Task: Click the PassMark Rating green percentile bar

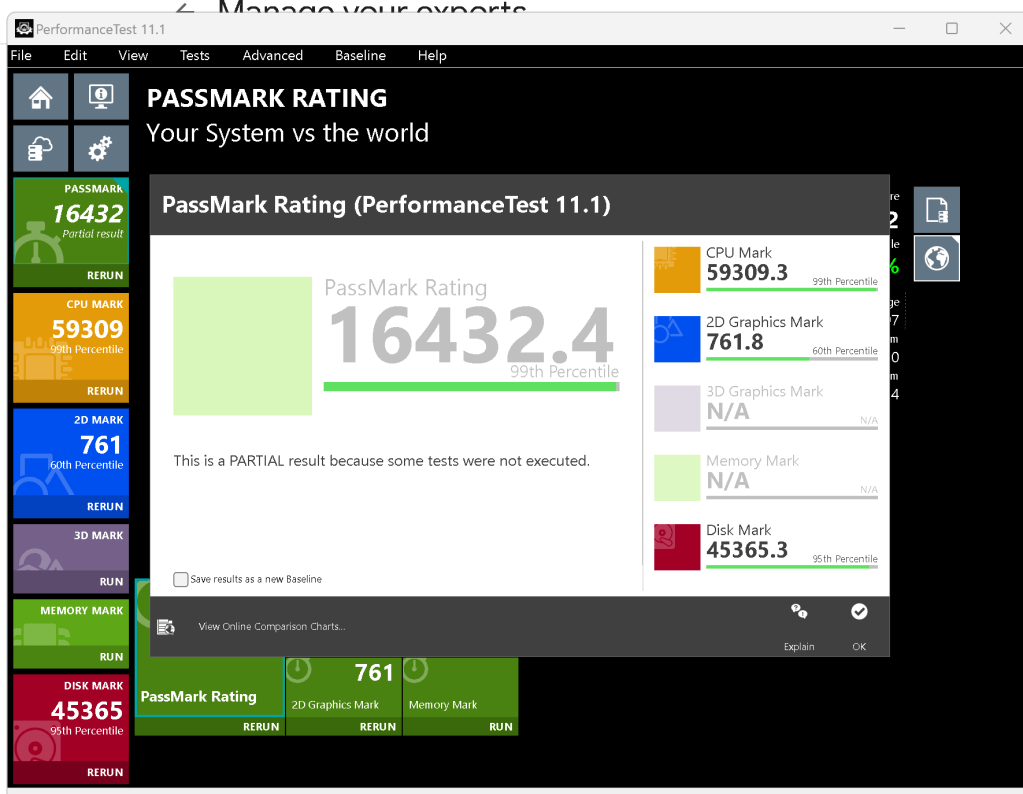Action: click(471, 387)
